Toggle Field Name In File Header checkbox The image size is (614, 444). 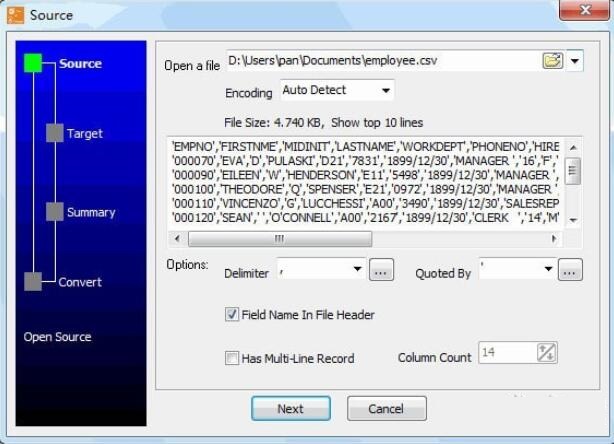point(231,314)
